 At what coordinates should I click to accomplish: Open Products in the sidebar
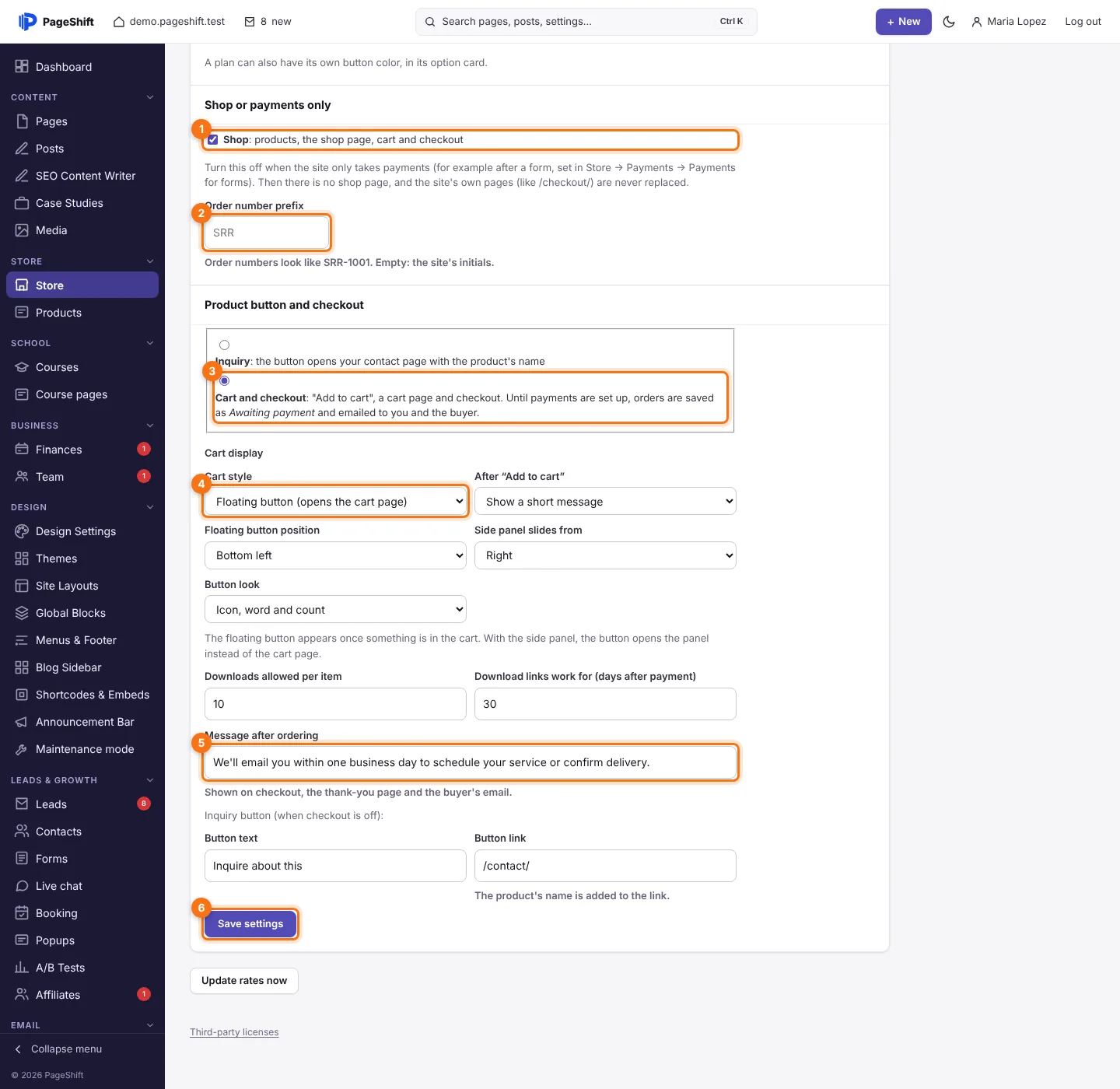82,313
